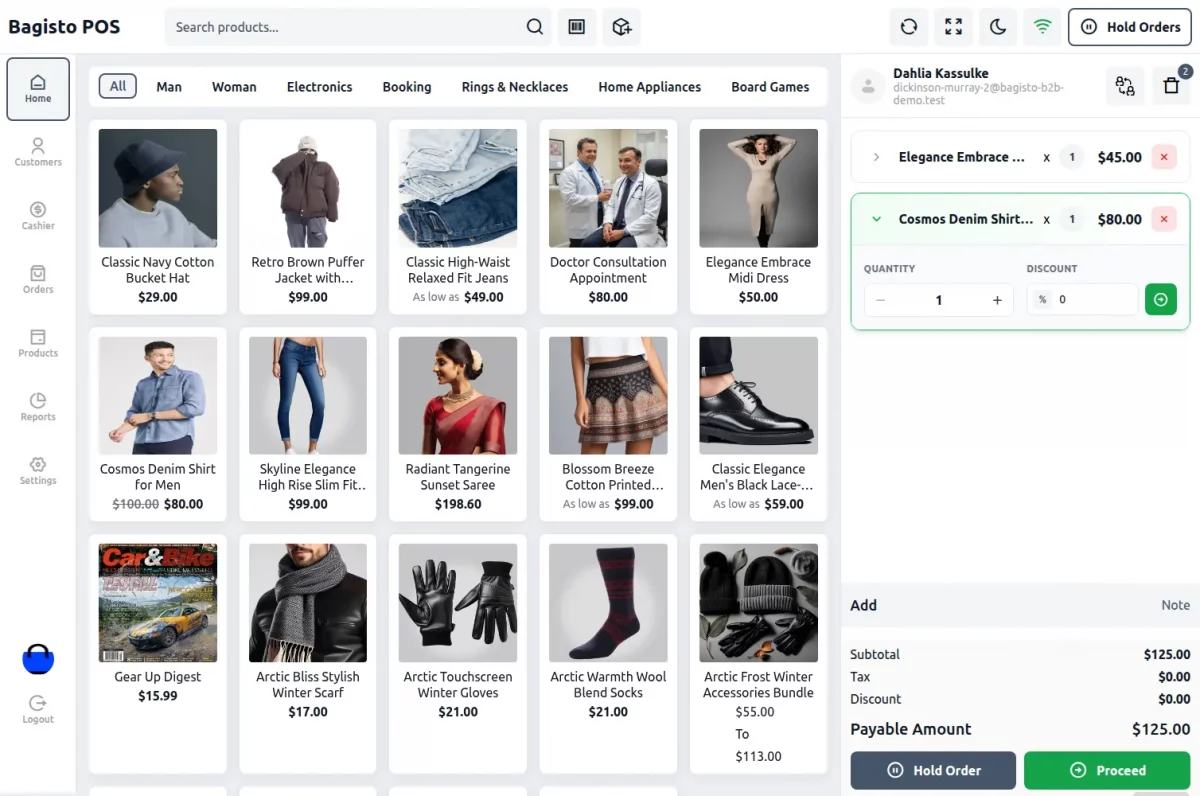Open Orders in sidebar

pyautogui.click(x=38, y=280)
